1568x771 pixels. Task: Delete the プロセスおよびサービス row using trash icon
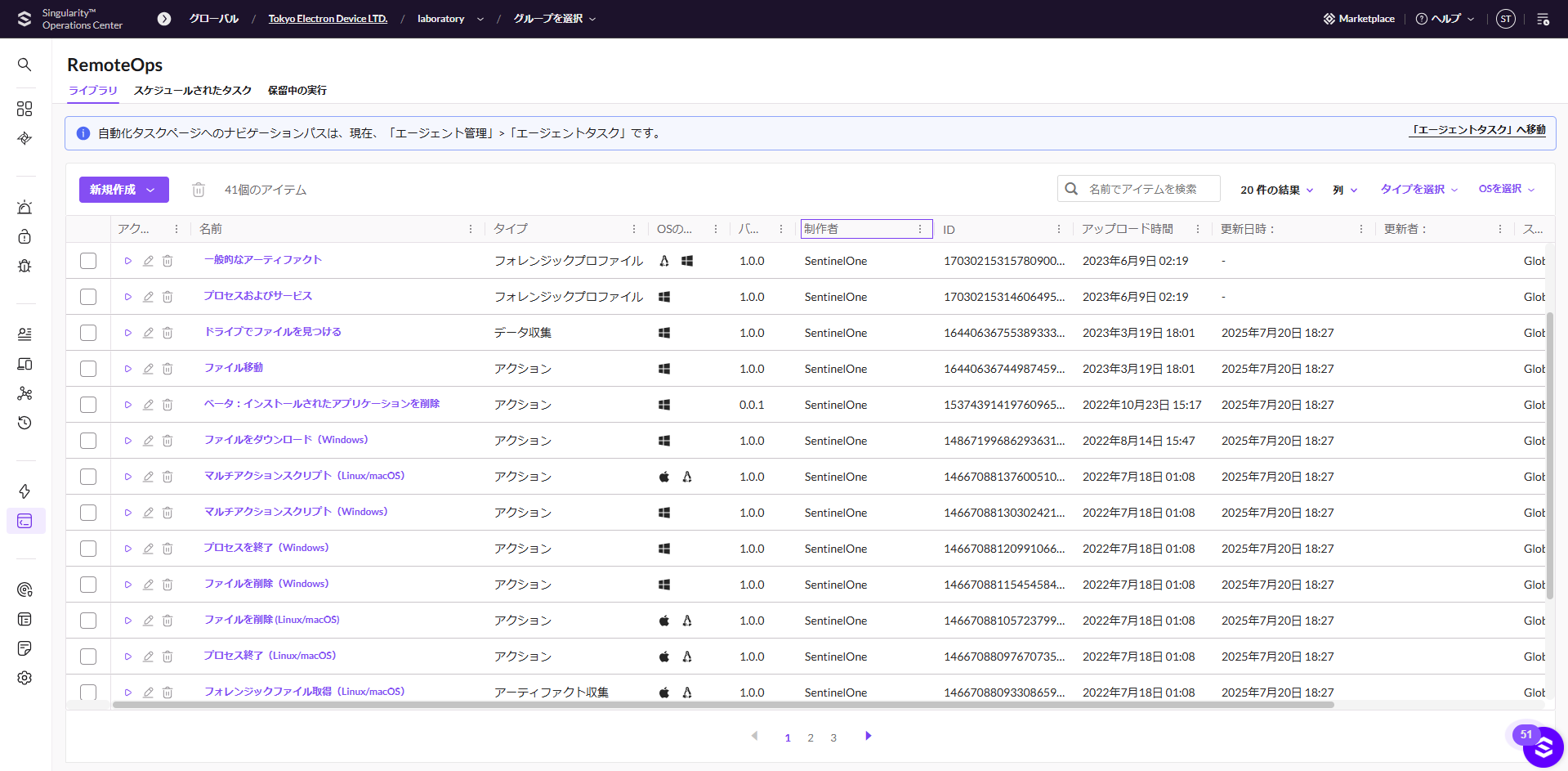[168, 297]
